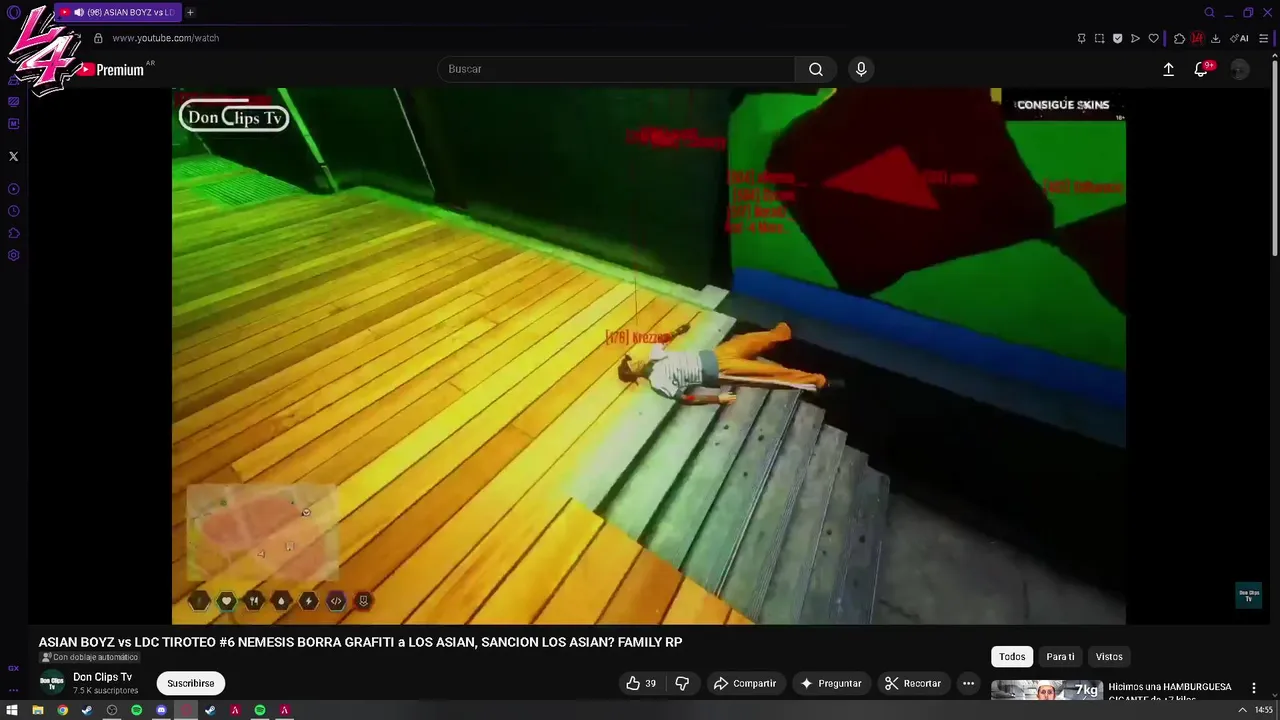
Task: Select the Para ti filter chip
Action: click(1060, 656)
